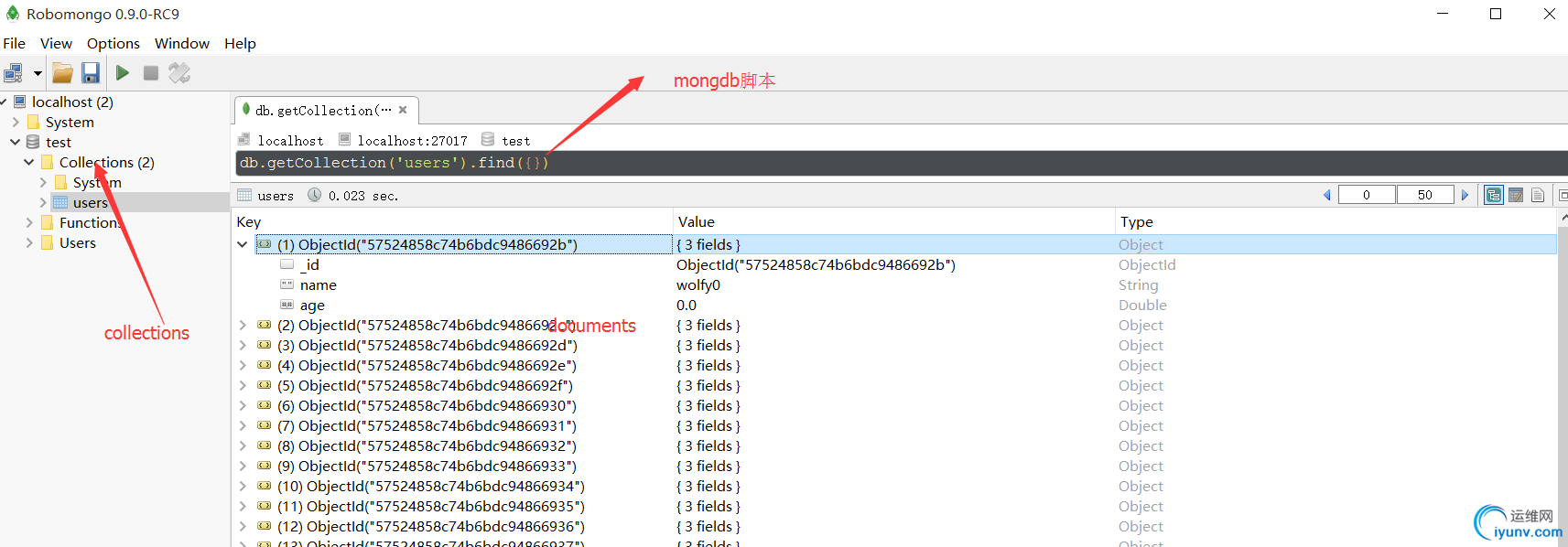
Task: Open the connect icon's dropdown arrow
Action: (38, 73)
